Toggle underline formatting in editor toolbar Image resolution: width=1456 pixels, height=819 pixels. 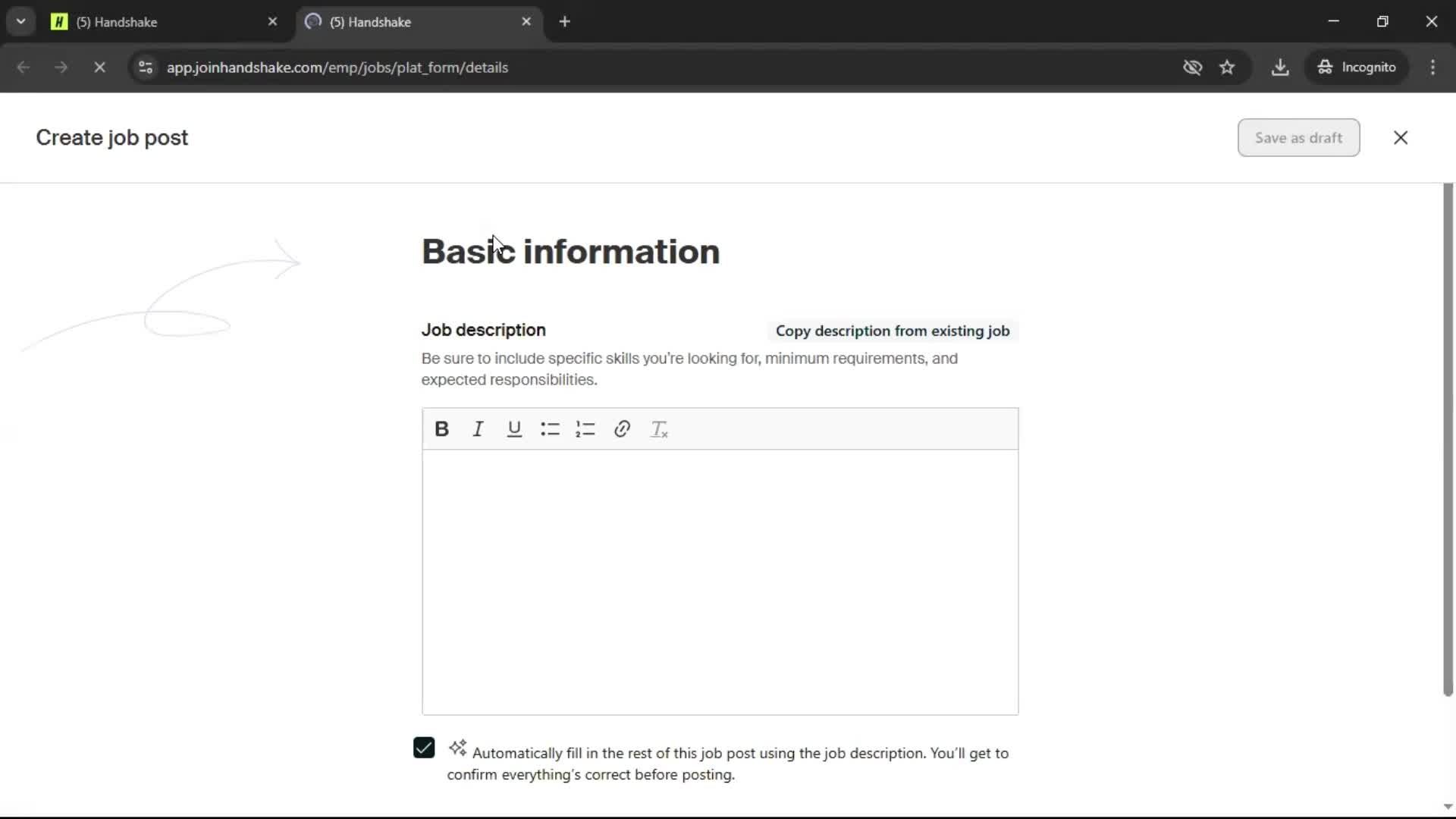514,429
